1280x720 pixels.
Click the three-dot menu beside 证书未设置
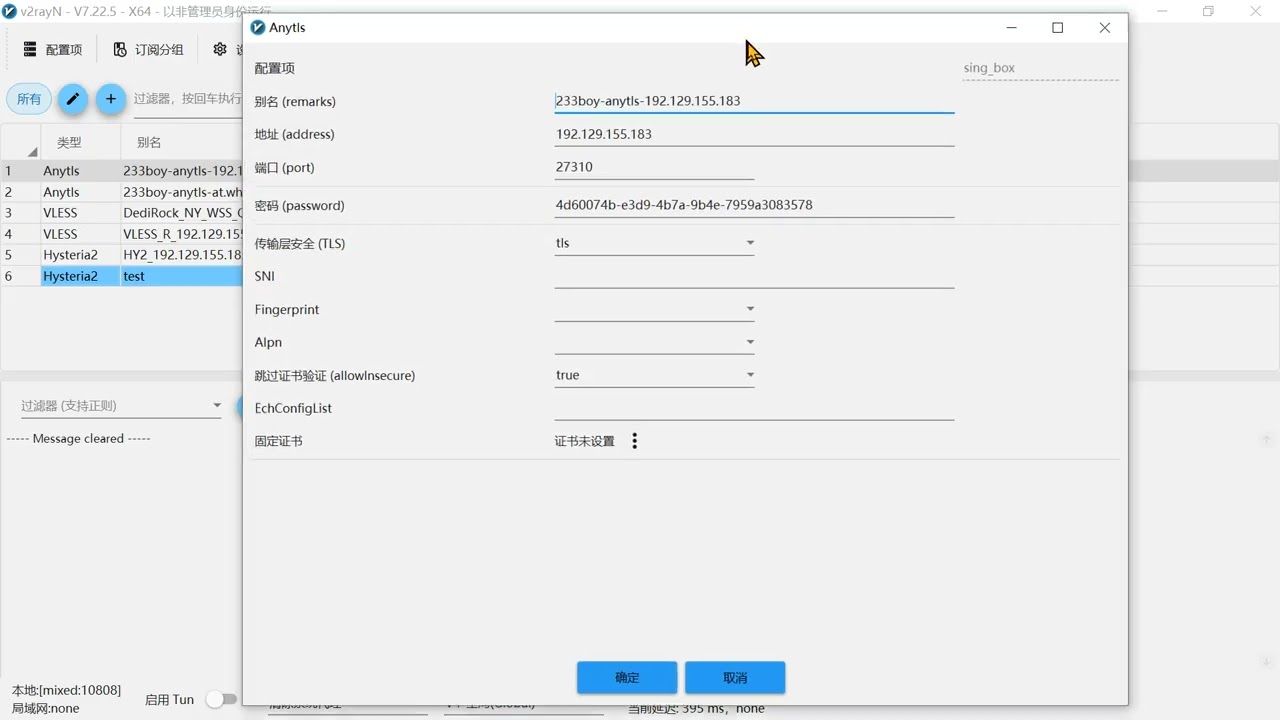tap(634, 441)
